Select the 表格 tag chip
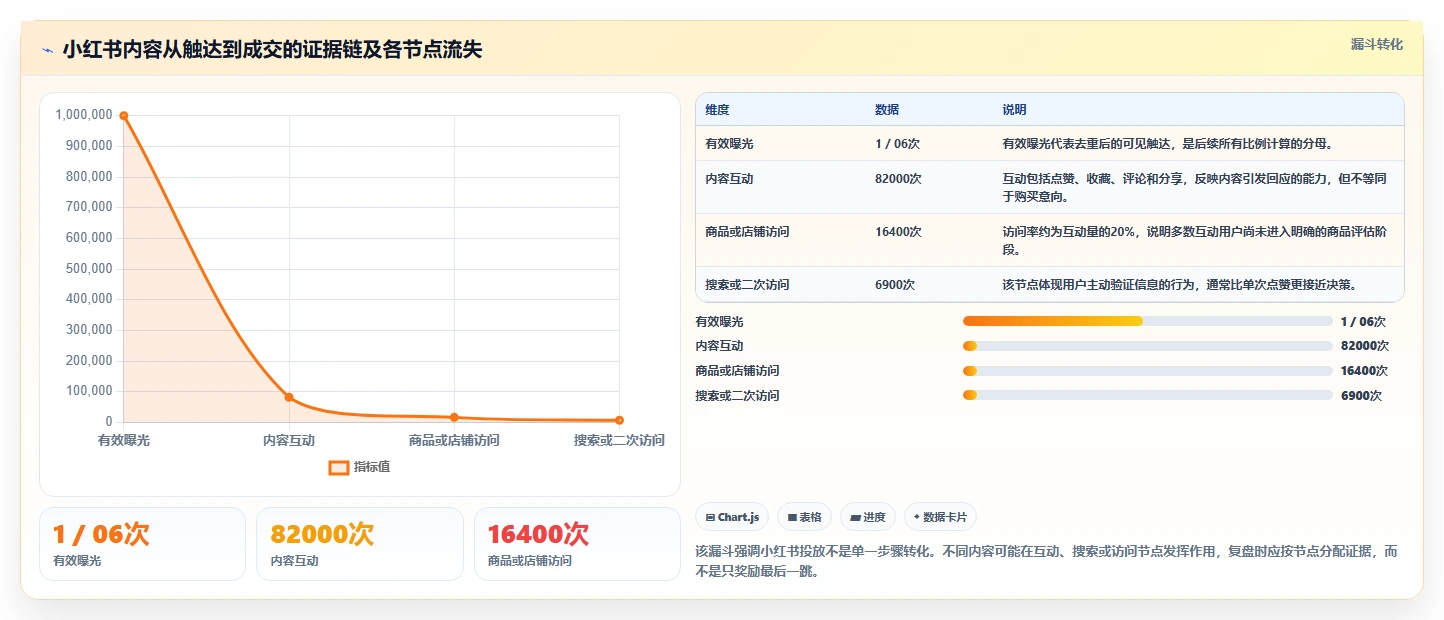The width and height of the screenshot is (1444, 620). [805, 517]
